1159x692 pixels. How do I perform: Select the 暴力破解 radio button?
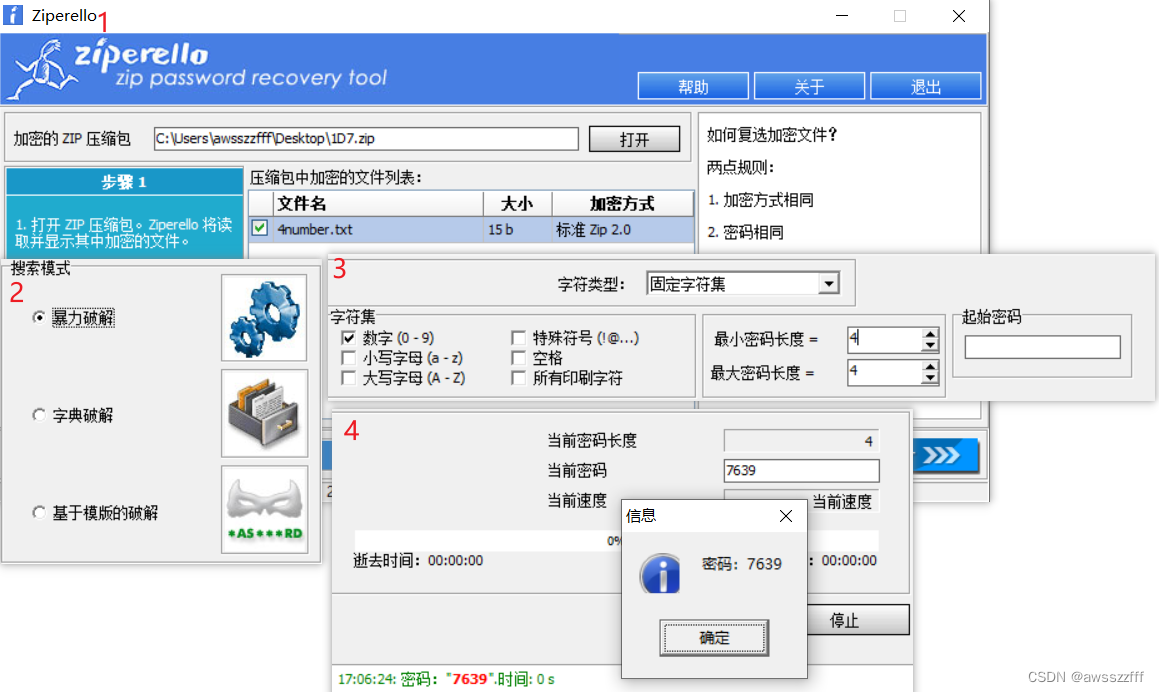(39, 317)
